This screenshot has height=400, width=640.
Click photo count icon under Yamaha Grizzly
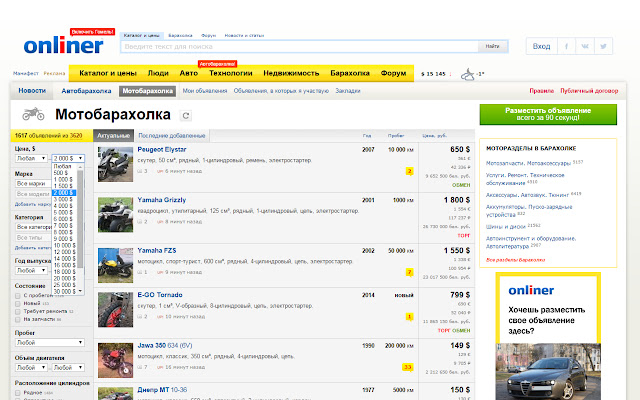coord(140,222)
